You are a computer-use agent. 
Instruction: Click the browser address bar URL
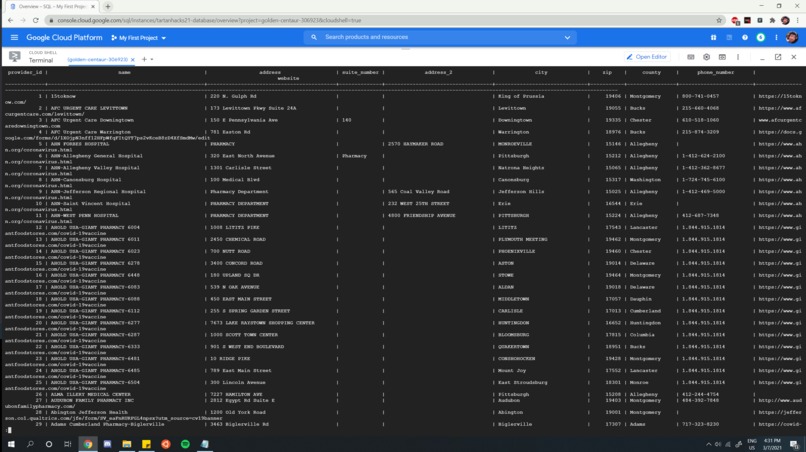point(209,21)
